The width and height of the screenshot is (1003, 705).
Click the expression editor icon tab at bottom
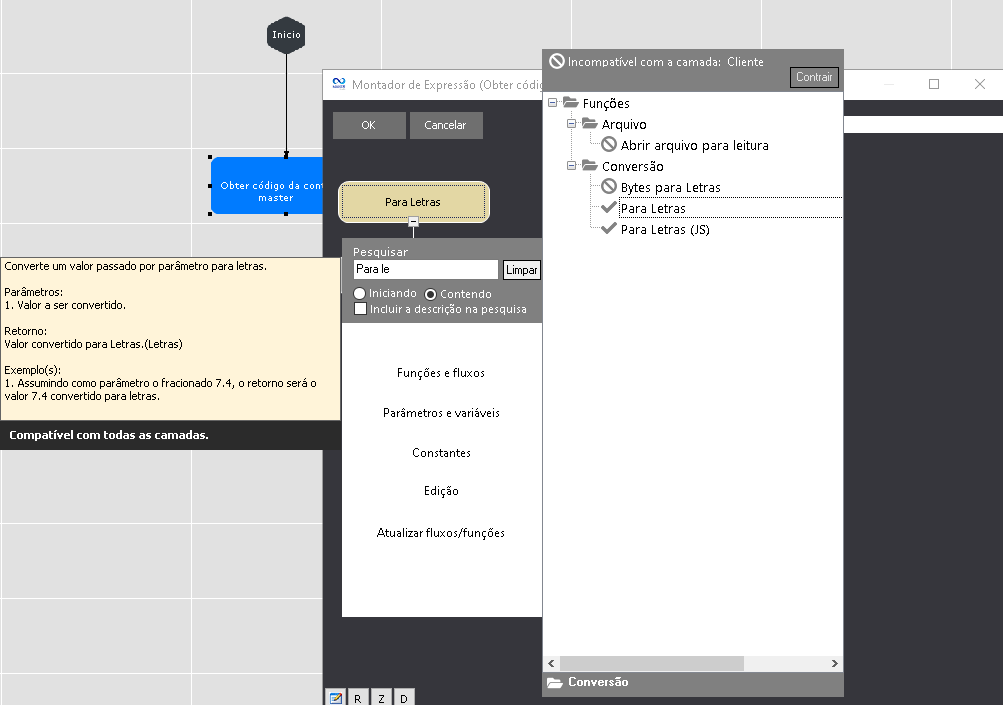point(335,698)
